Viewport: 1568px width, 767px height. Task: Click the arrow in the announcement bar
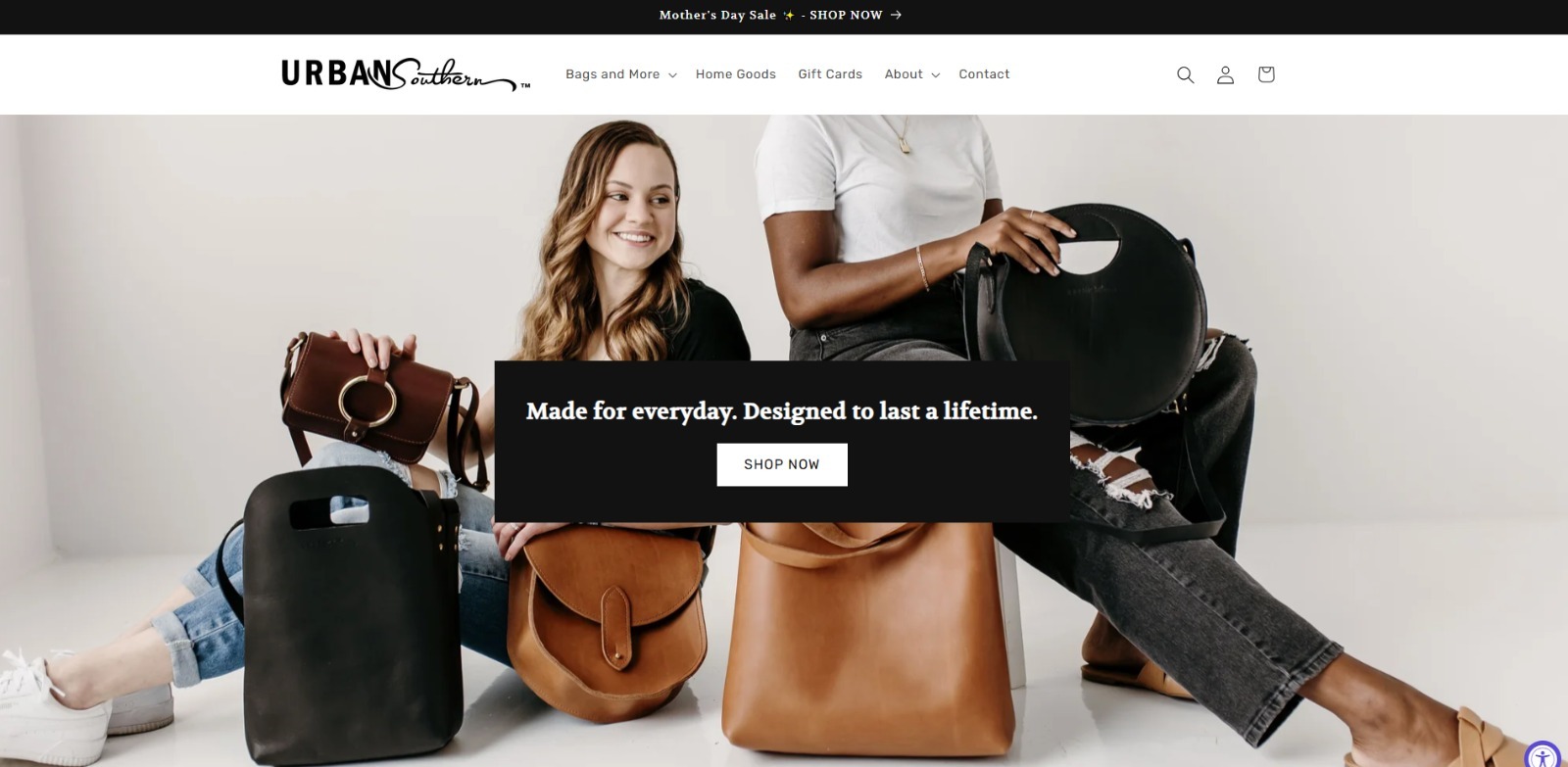896,15
